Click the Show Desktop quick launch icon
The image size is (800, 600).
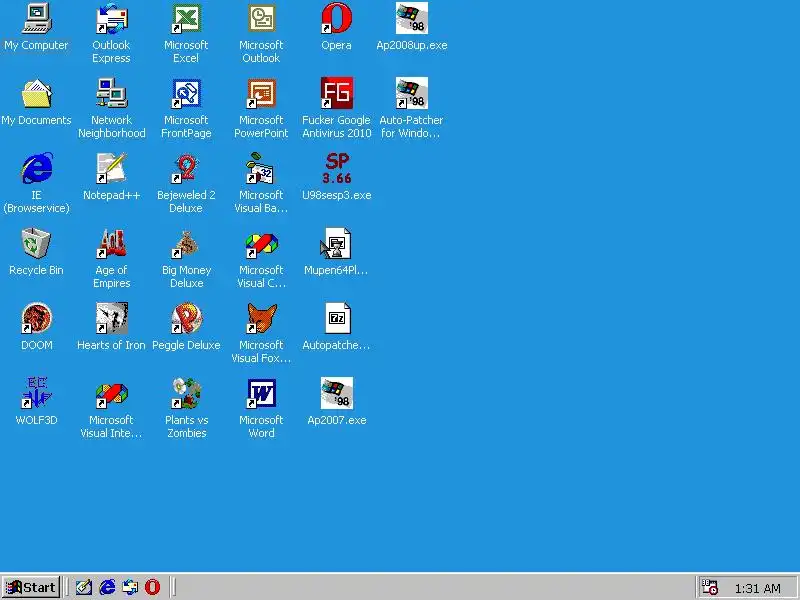click(84, 587)
